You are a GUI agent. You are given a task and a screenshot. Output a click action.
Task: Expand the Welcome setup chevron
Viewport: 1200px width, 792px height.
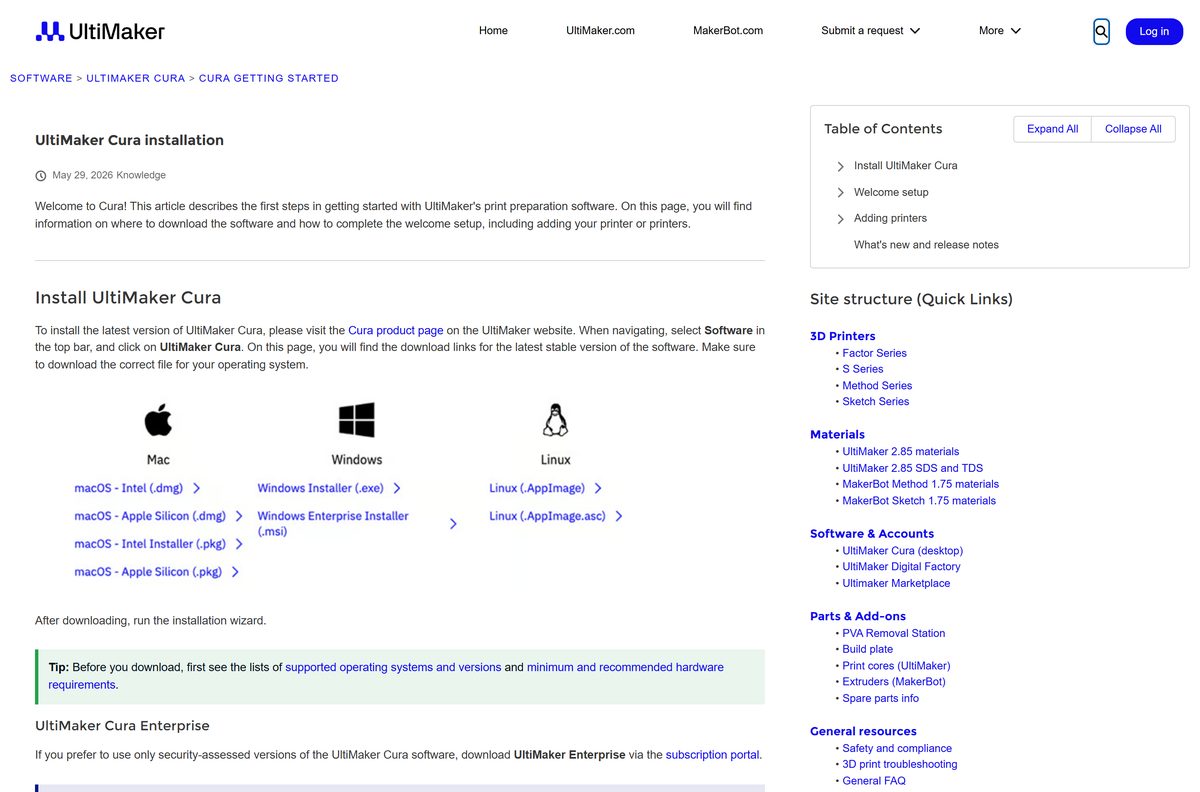point(841,192)
